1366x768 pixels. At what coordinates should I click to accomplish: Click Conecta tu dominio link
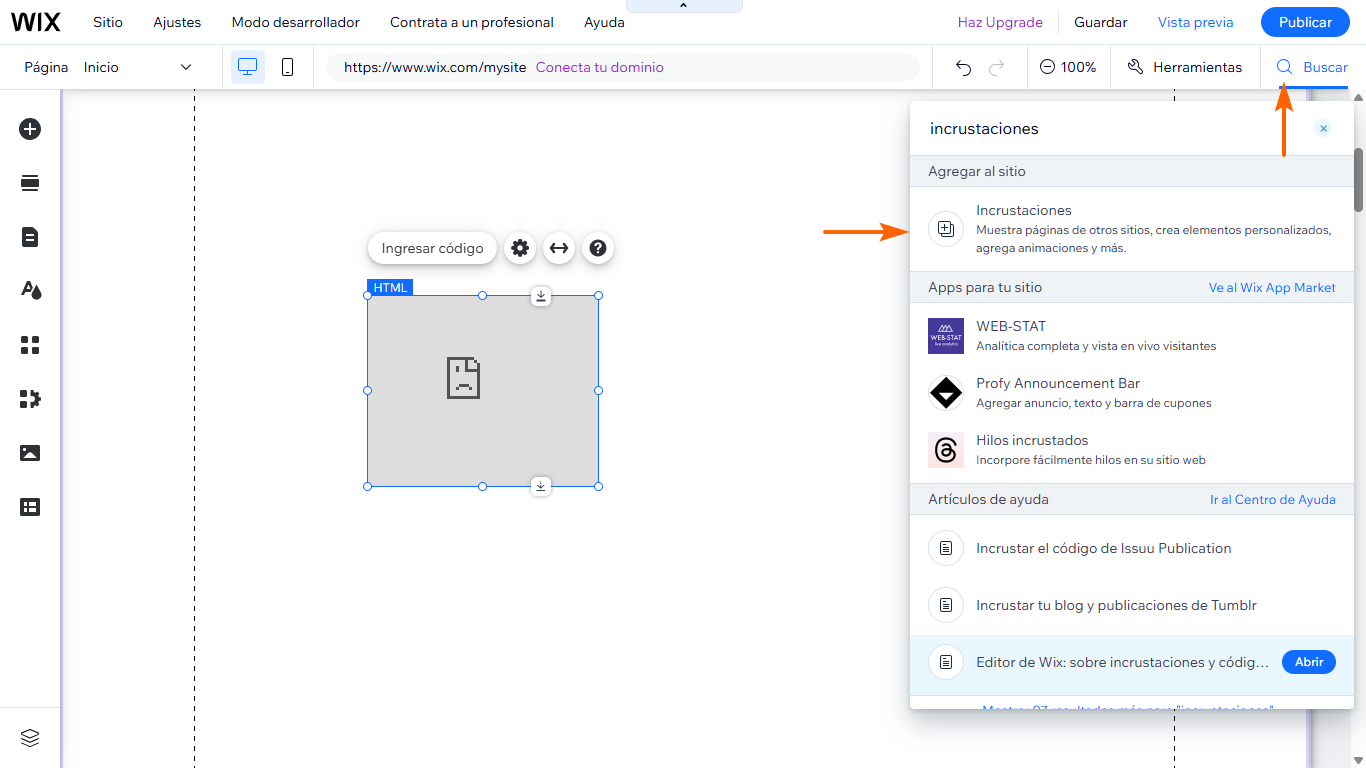(x=600, y=67)
